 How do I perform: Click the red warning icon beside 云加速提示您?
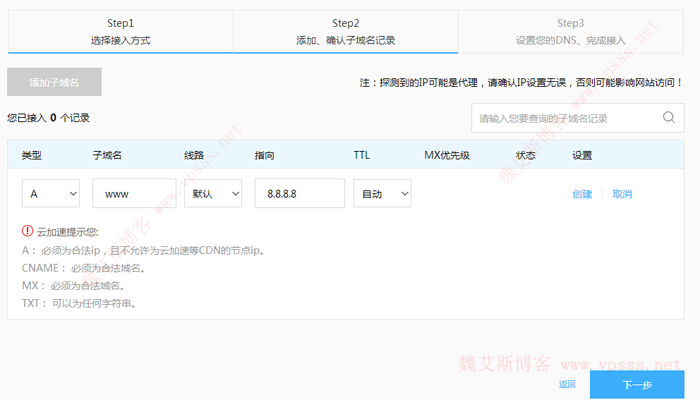(27, 231)
